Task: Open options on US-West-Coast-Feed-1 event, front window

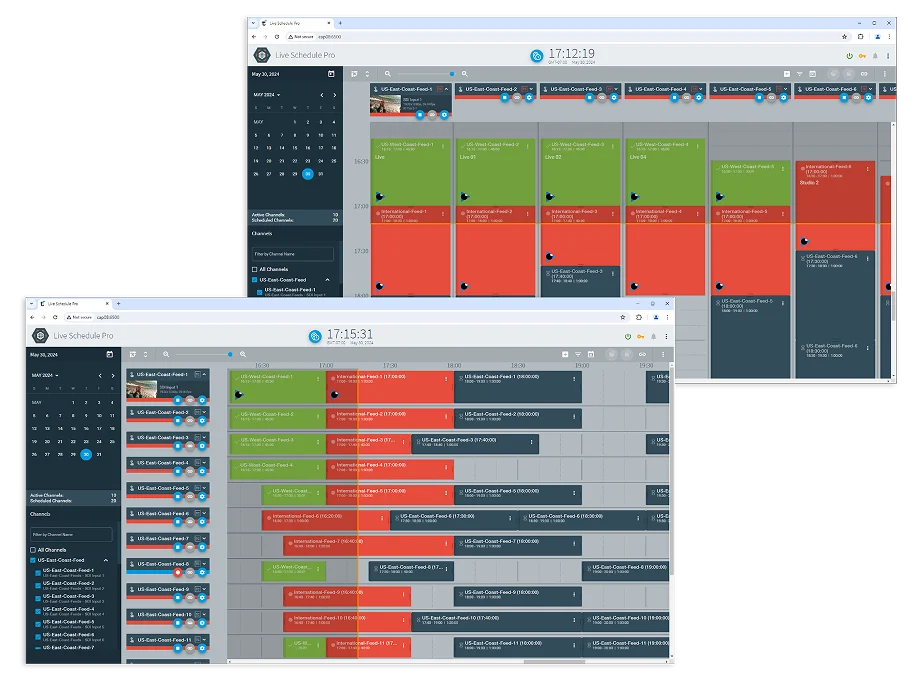Action: [x=318, y=378]
